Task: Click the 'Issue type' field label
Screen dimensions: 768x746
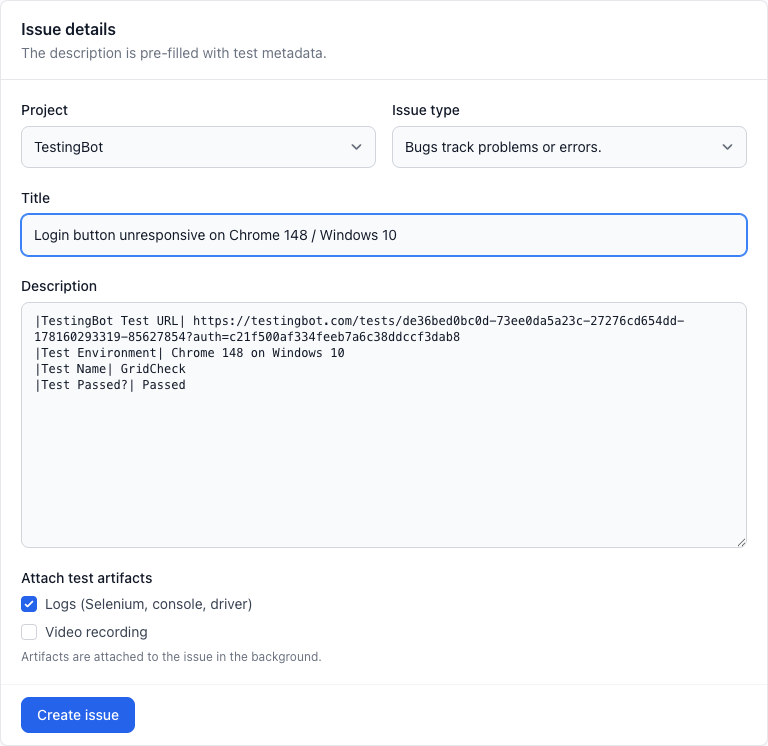Action: pos(426,110)
